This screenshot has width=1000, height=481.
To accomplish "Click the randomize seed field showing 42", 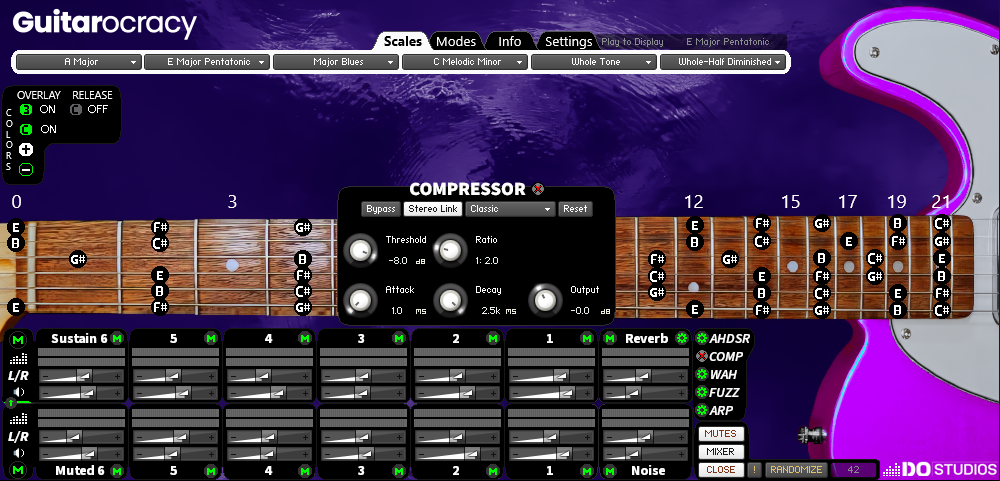I will click(854, 470).
